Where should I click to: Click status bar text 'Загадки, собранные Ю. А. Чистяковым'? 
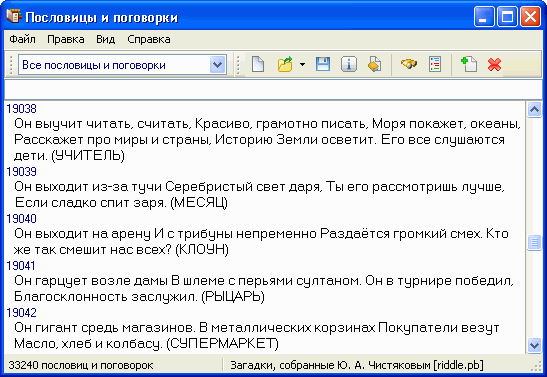(330, 365)
